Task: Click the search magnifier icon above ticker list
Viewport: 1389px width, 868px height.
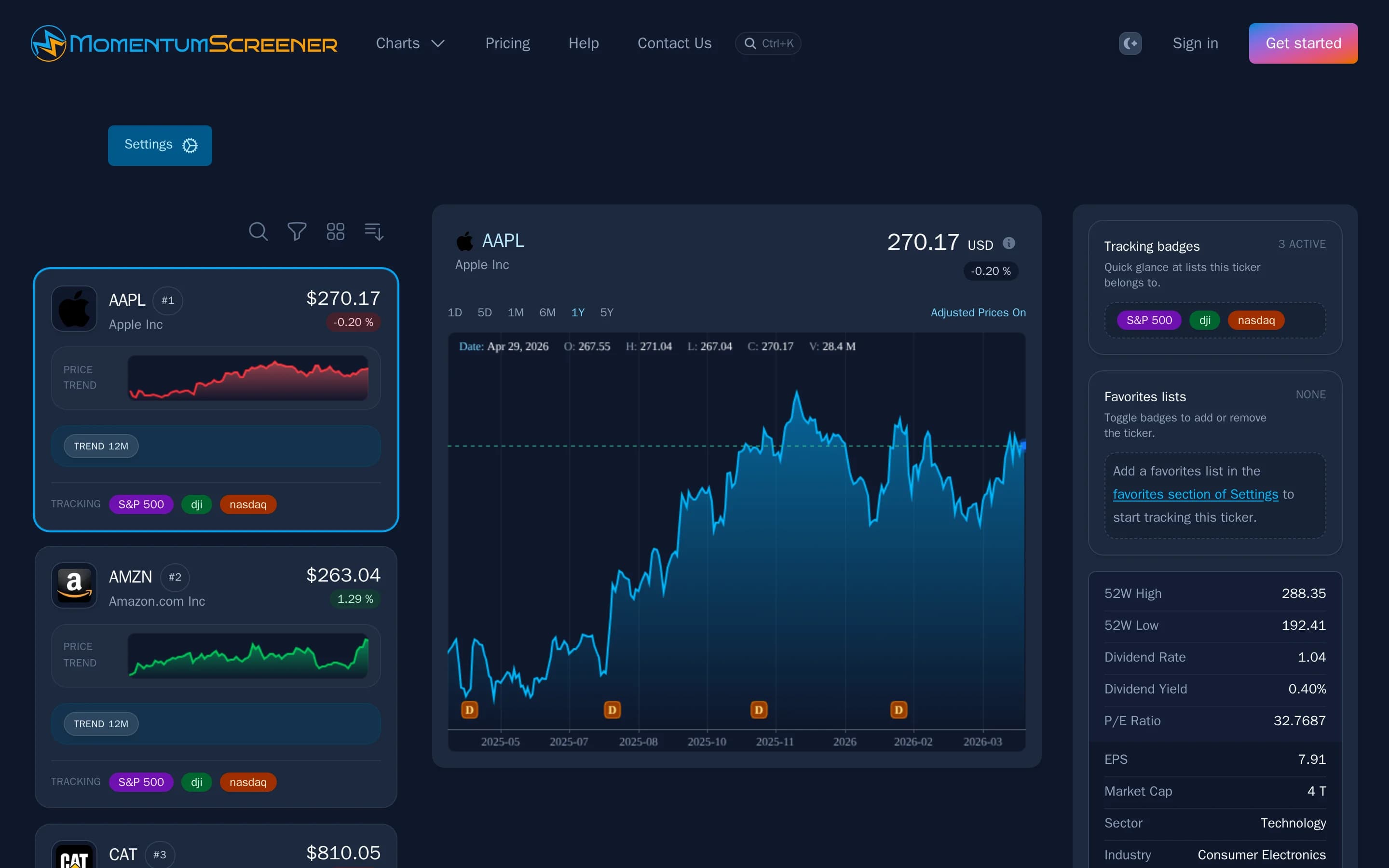Action: click(x=258, y=231)
